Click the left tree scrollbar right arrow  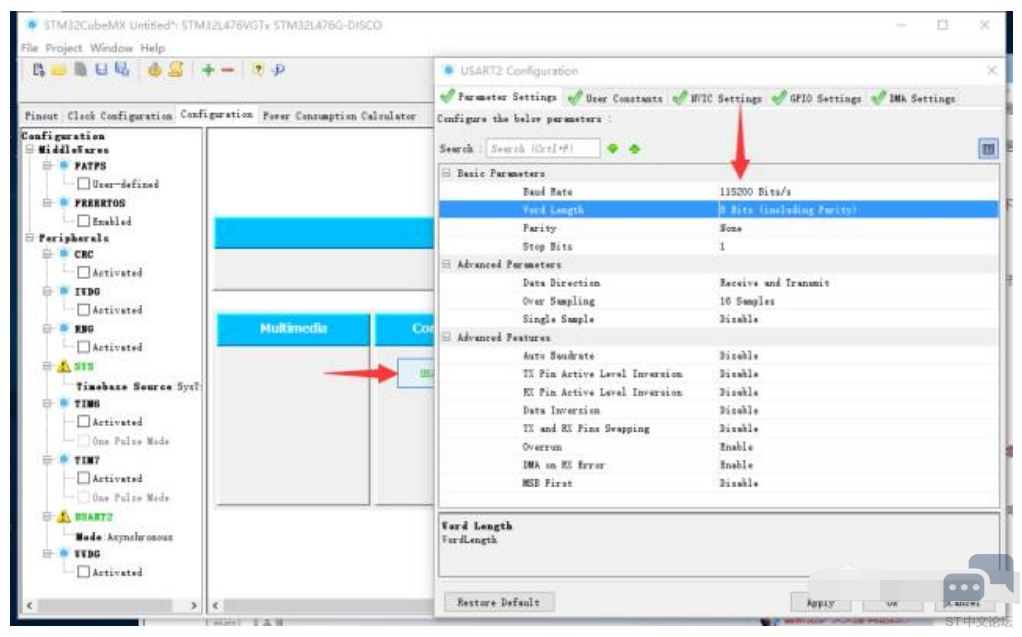[193, 605]
